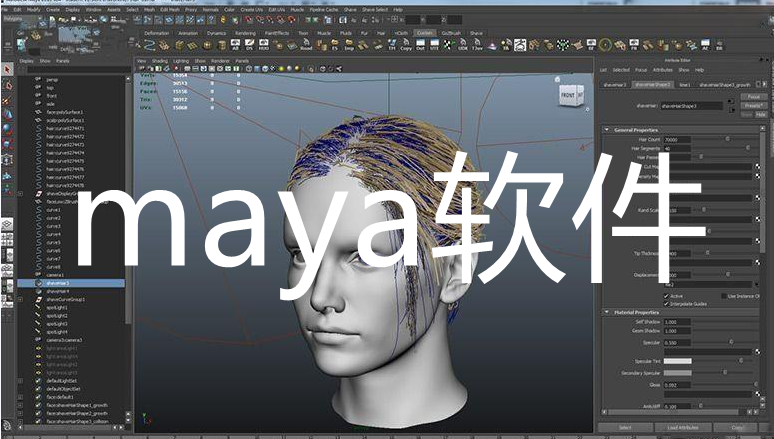Click the FRONT face of view cube

568,95
